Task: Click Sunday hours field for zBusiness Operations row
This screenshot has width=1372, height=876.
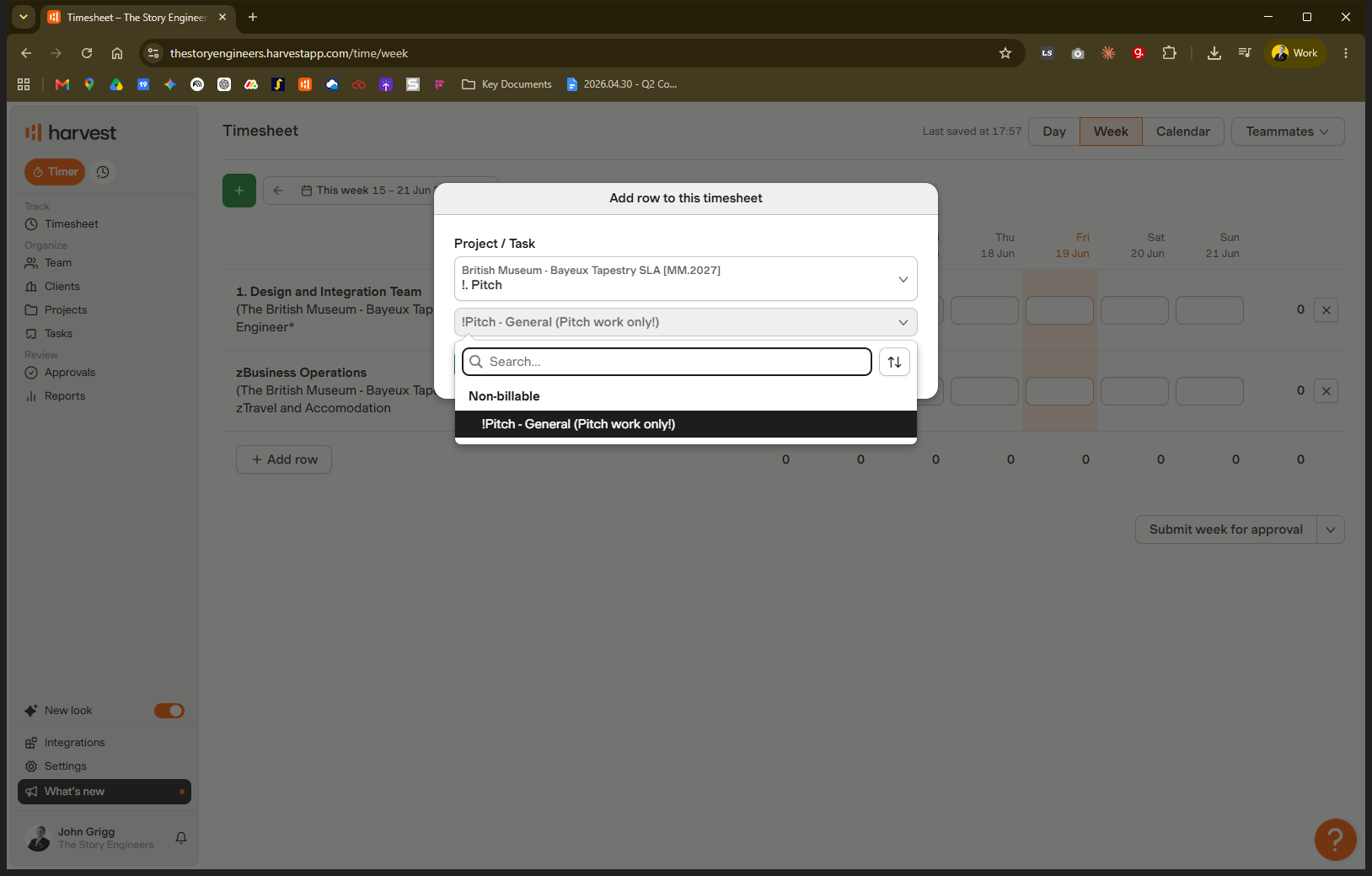Action: (x=1209, y=391)
